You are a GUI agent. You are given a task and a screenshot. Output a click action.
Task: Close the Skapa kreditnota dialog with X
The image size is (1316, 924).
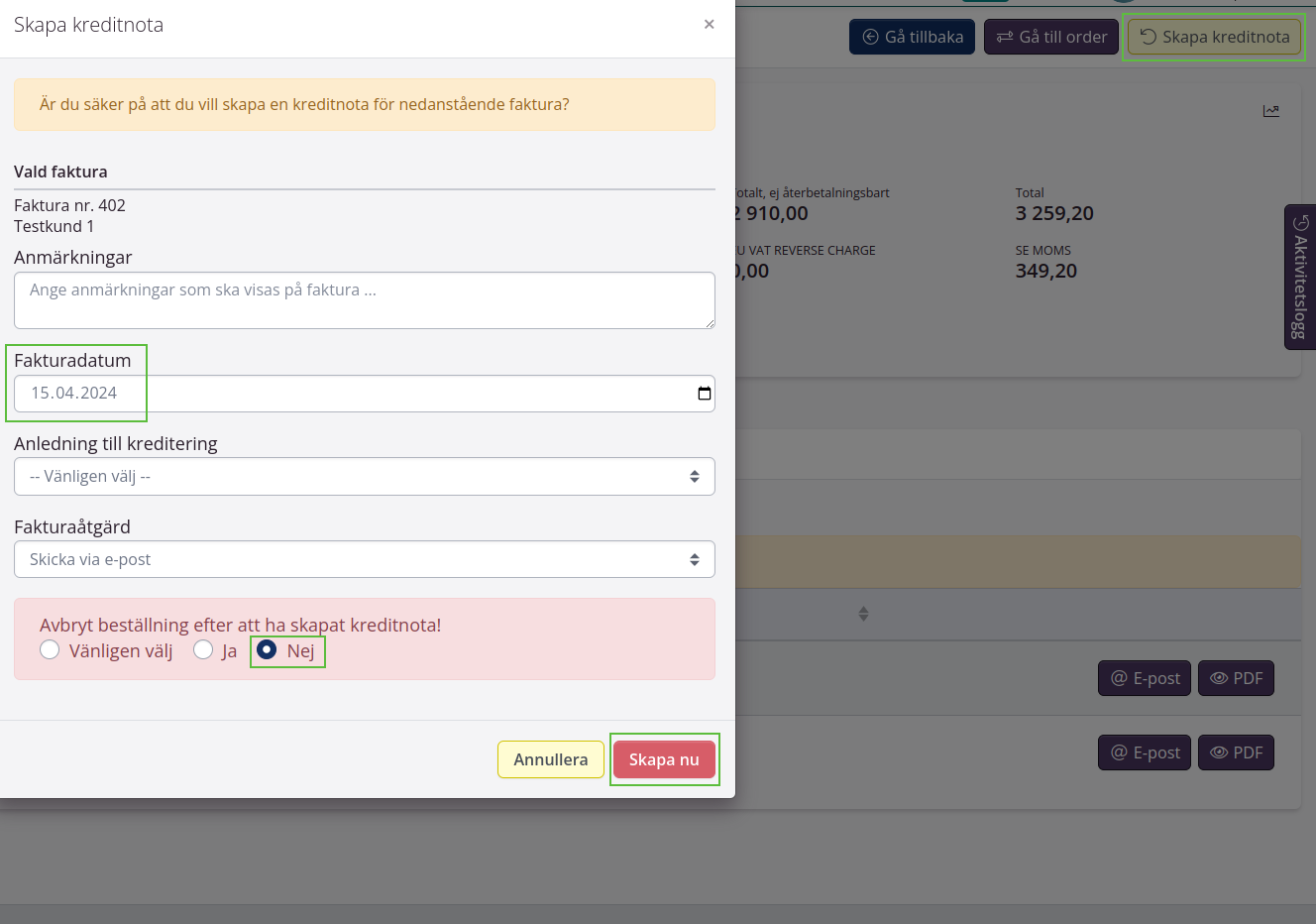709,25
